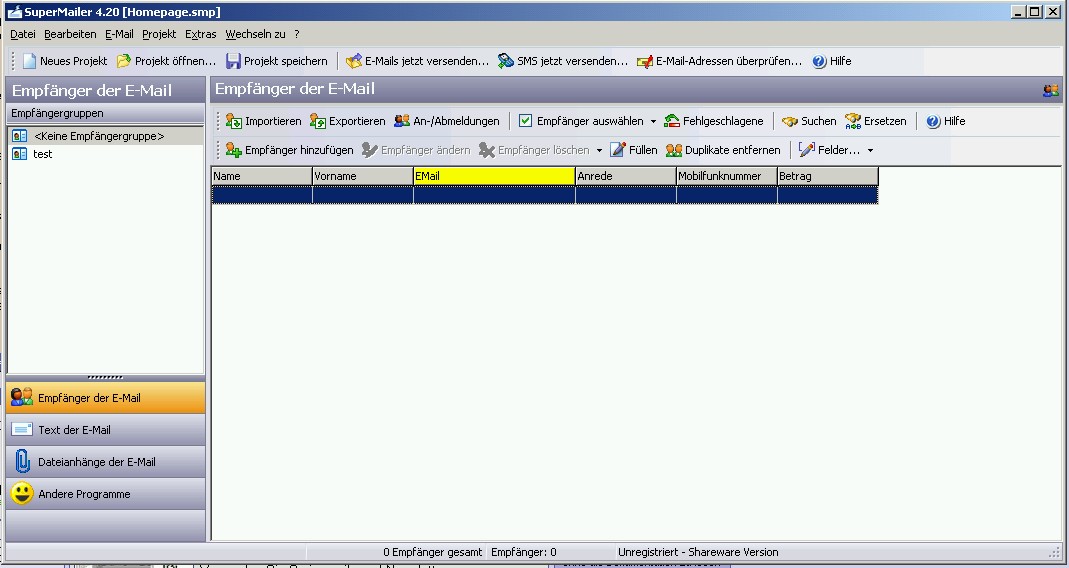Sort by the Name column header
This screenshot has height=568, width=1069.
click(x=262, y=176)
